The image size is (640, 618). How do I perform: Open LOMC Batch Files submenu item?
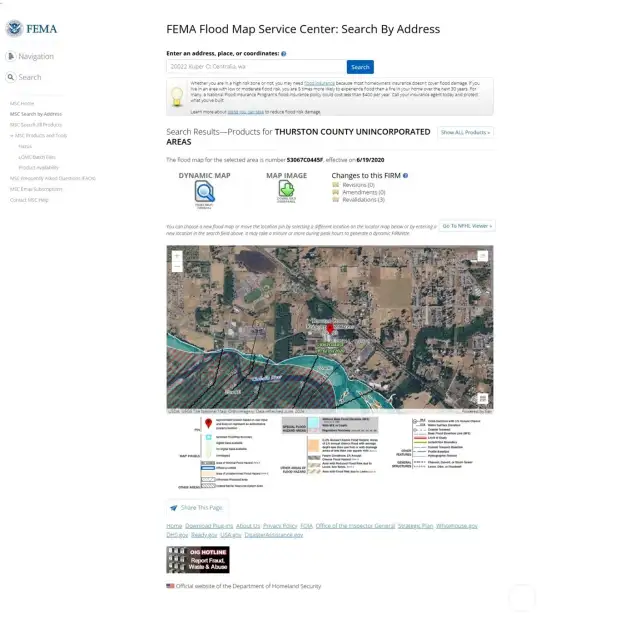click(37, 157)
